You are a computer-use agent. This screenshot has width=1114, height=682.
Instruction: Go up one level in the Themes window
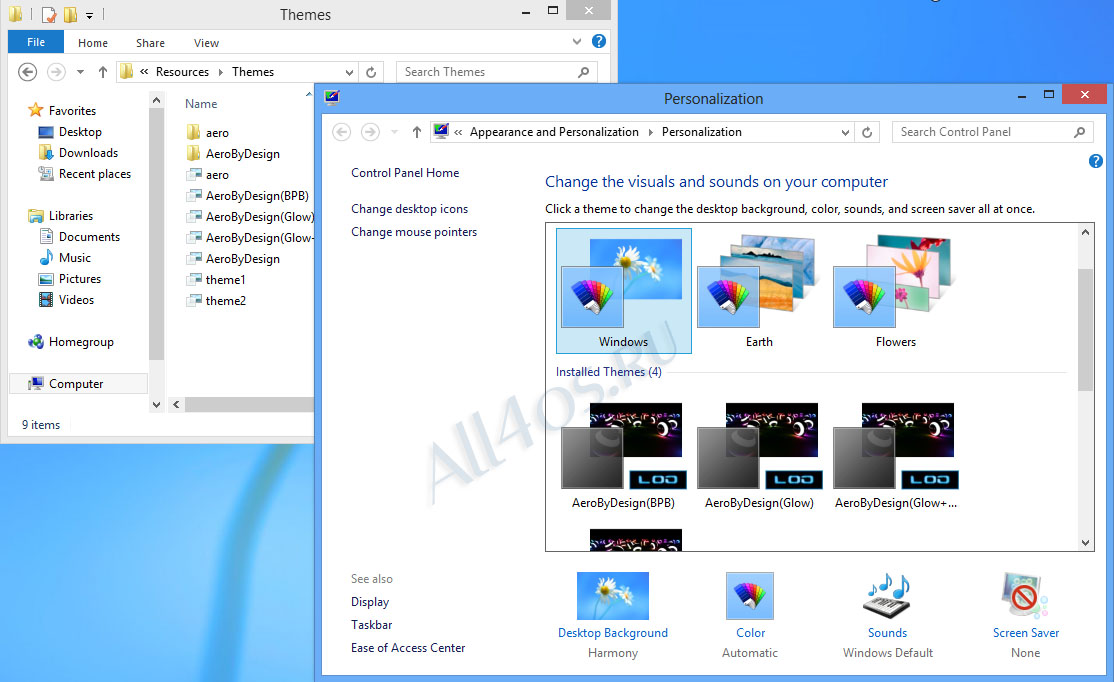coord(102,72)
